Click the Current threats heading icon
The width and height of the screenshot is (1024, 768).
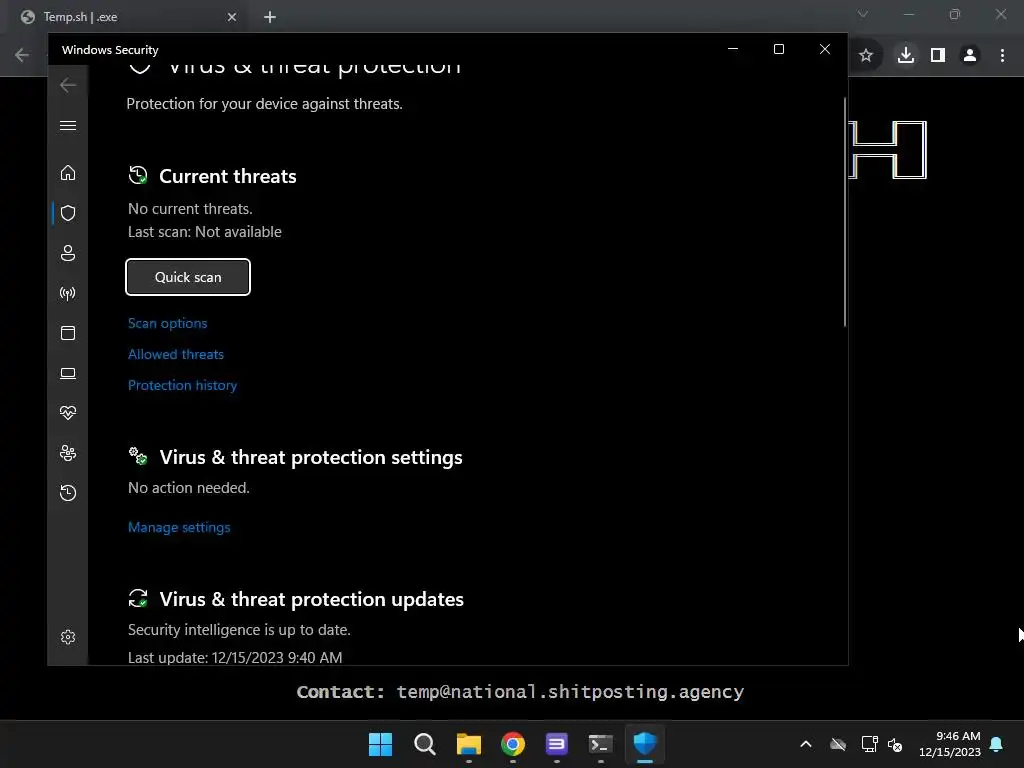(x=138, y=175)
